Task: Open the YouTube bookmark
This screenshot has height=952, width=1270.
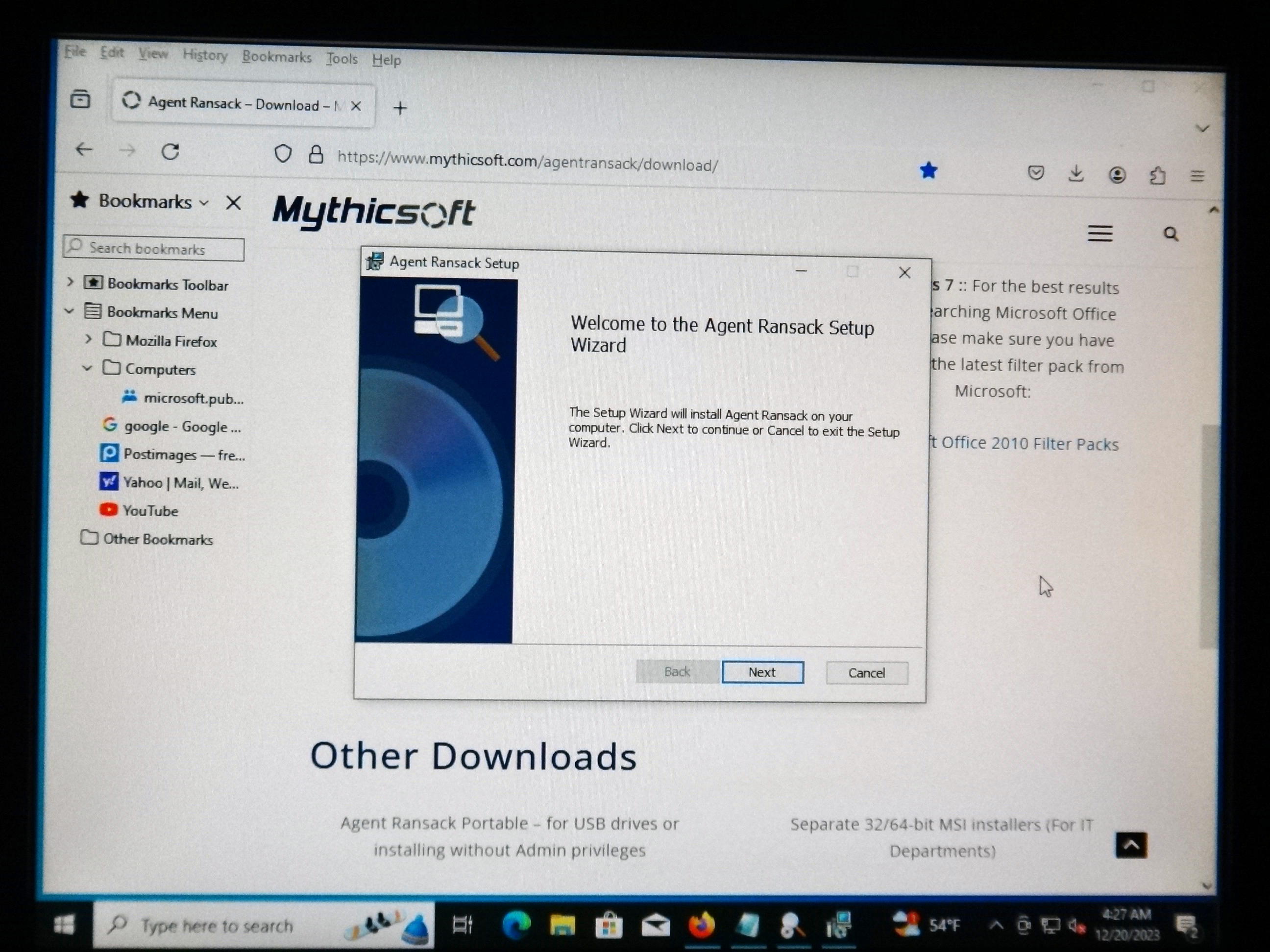Action: click(138, 510)
